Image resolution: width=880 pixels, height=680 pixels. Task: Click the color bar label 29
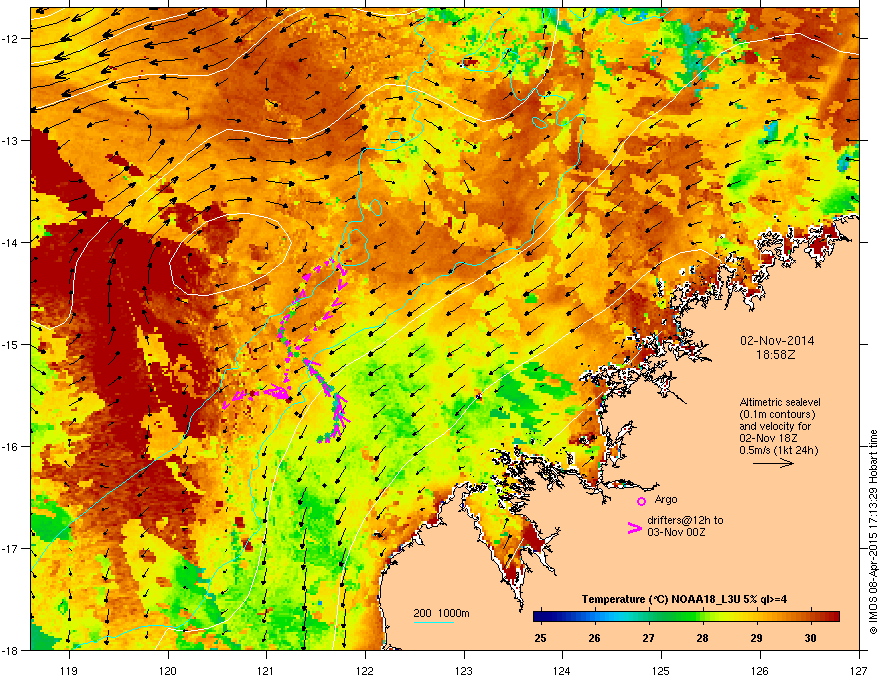[757, 638]
